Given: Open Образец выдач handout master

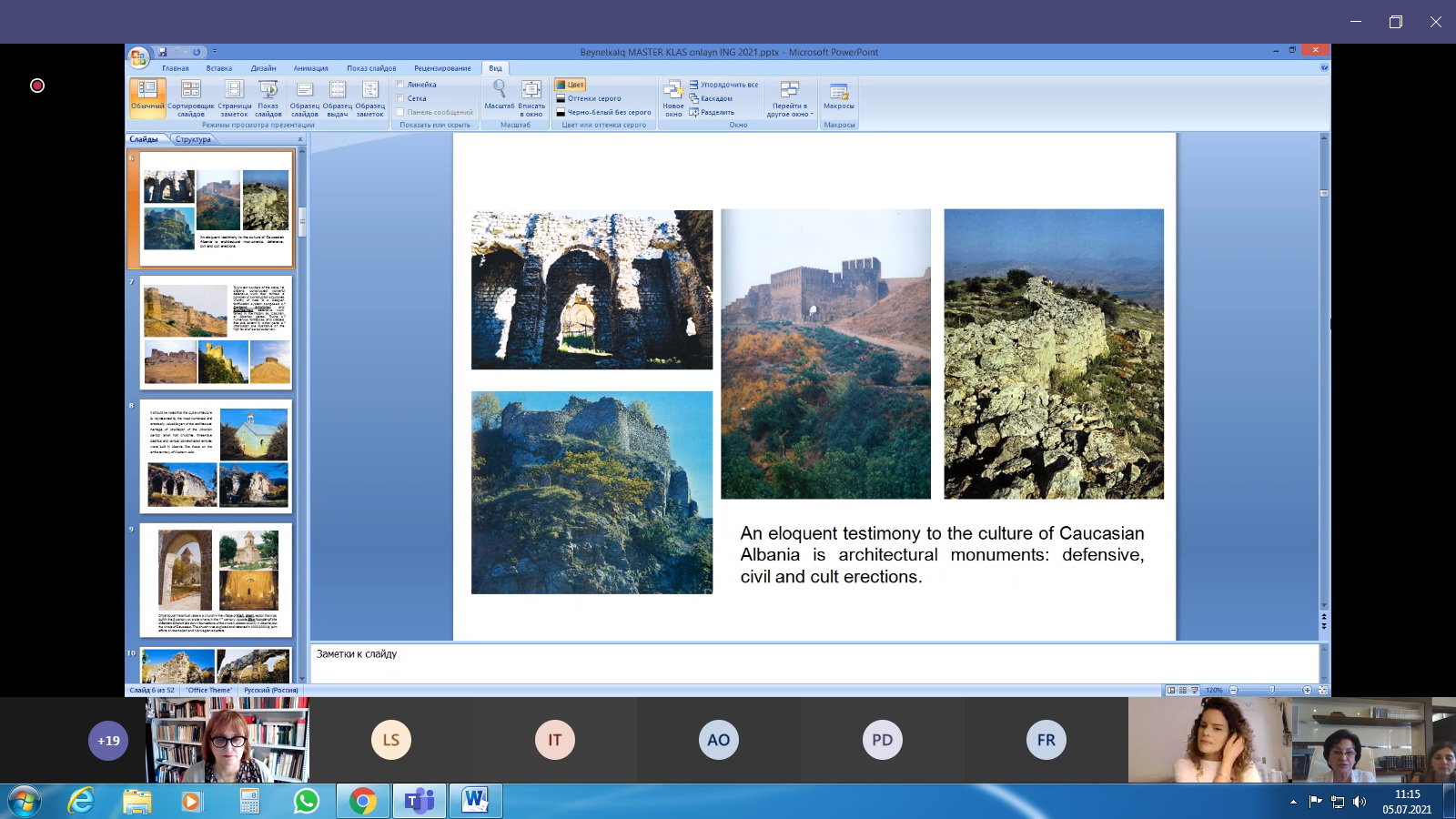Looking at the screenshot, I should pyautogui.click(x=338, y=98).
